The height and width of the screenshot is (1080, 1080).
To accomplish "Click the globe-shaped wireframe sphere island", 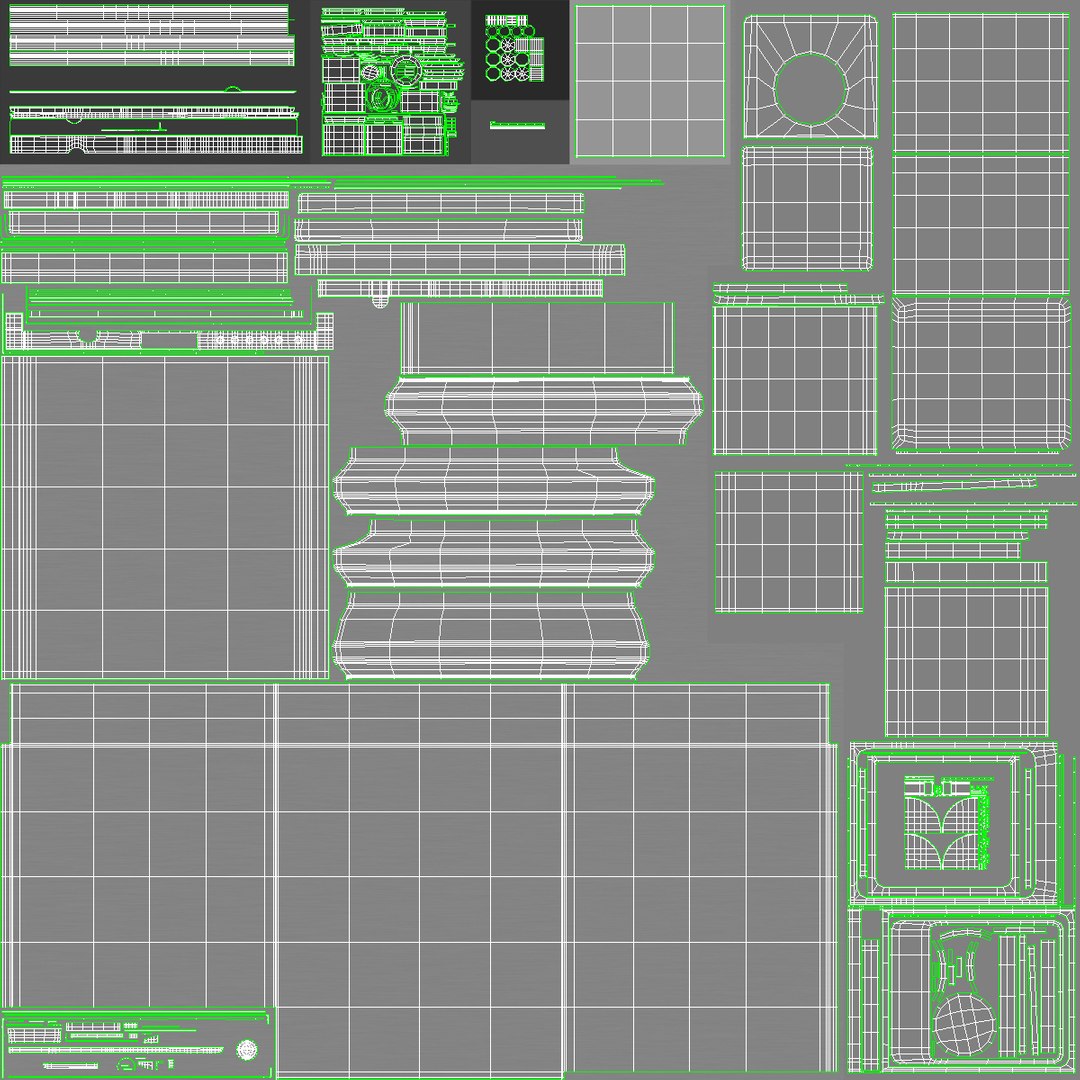I will 964,1024.
